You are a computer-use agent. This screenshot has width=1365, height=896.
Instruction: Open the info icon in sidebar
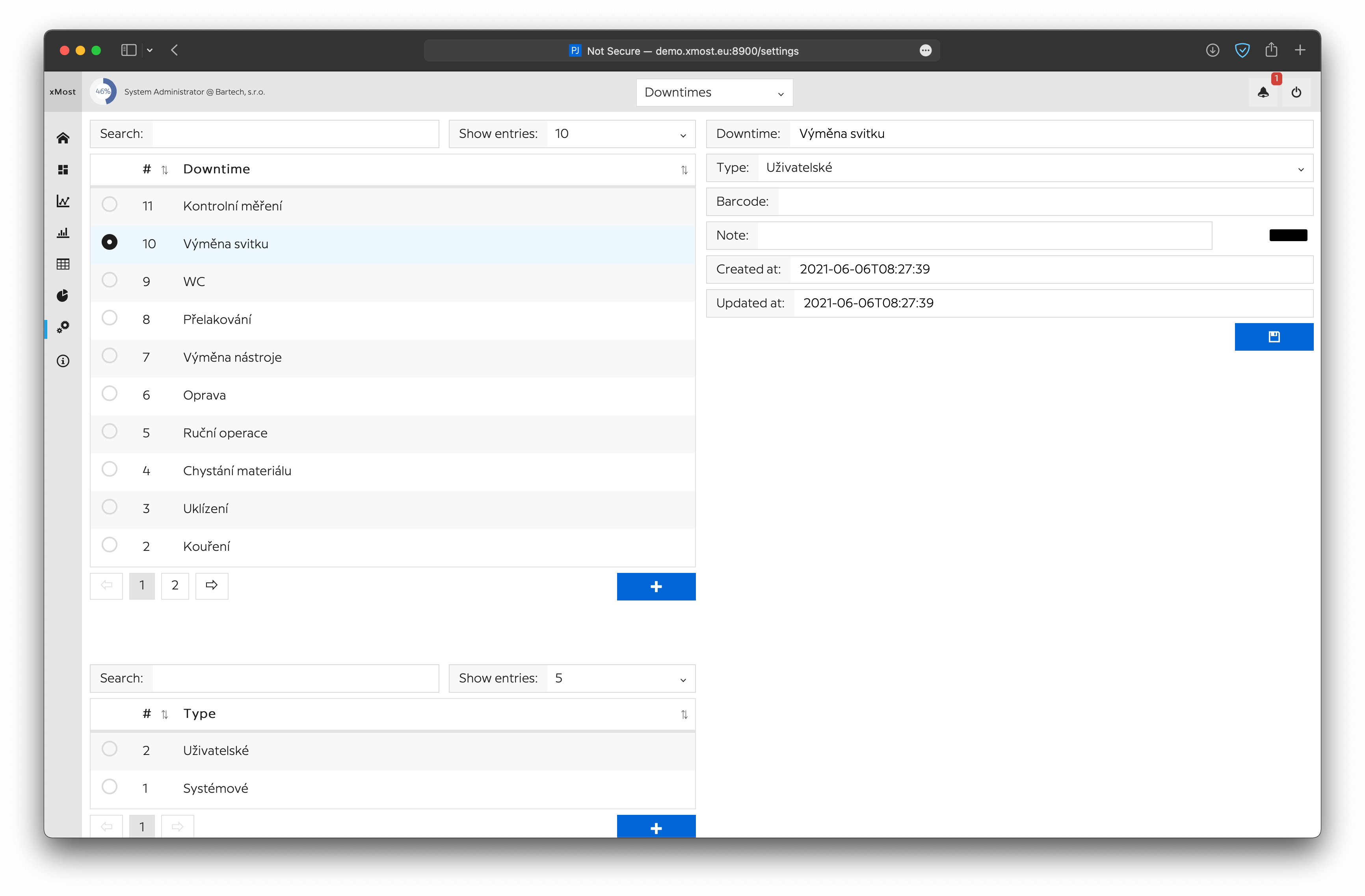pyautogui.click(x=63, y=361)
